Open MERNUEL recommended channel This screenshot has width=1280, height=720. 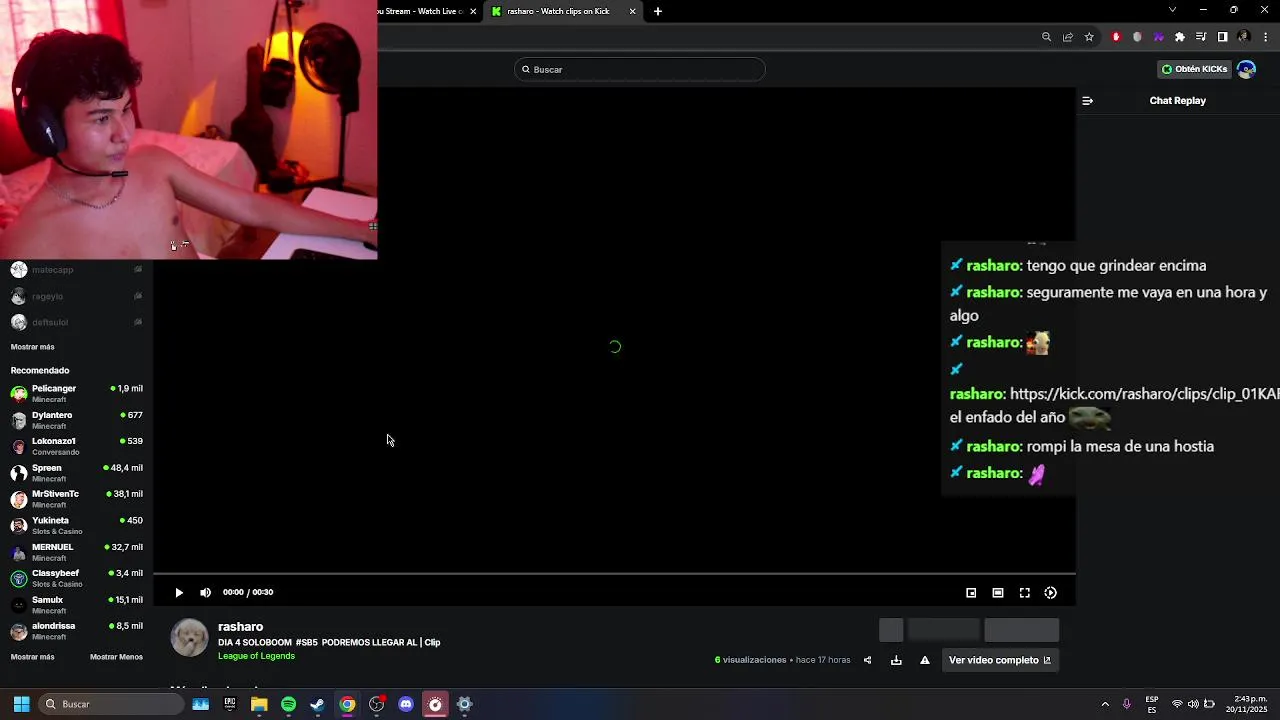pyautogui.click(x=76, y=552)
